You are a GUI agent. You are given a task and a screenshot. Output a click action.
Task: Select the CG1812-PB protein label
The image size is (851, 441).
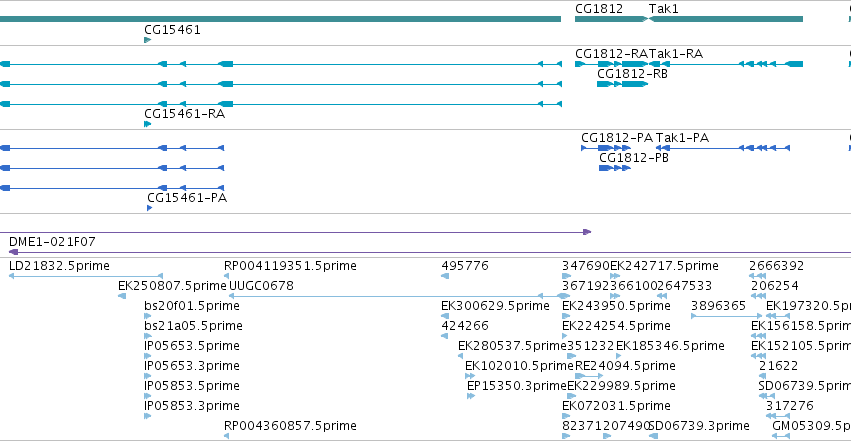(x=634, y=158)
